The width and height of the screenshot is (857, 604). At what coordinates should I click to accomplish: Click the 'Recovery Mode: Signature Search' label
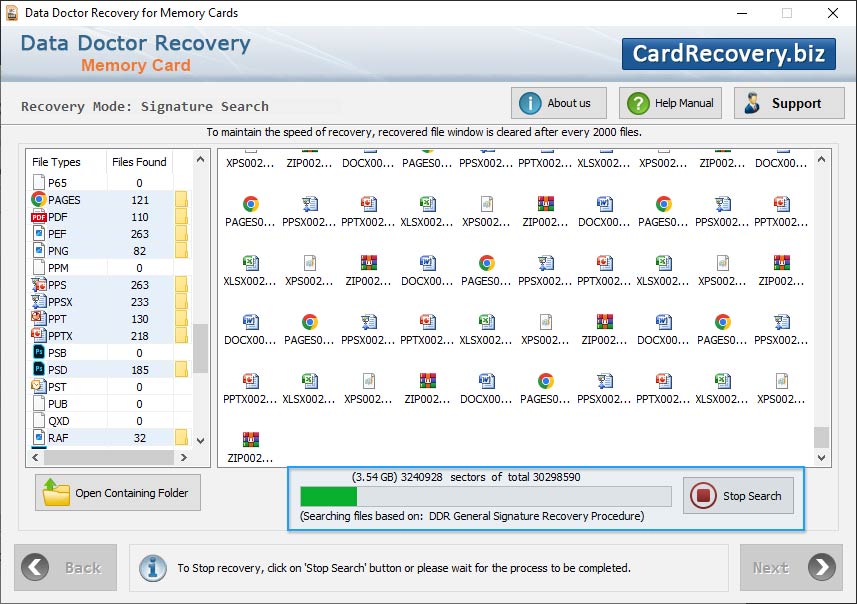pyautogui.click(x=145, y=106)
